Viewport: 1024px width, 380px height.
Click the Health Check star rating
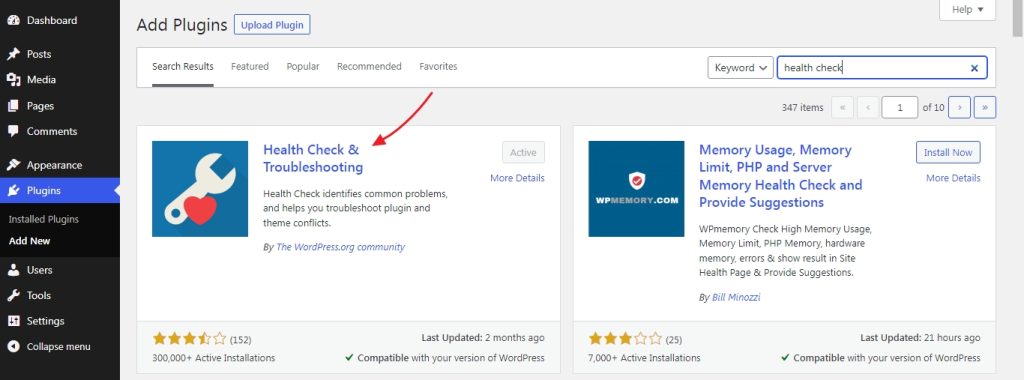[189, 339]
